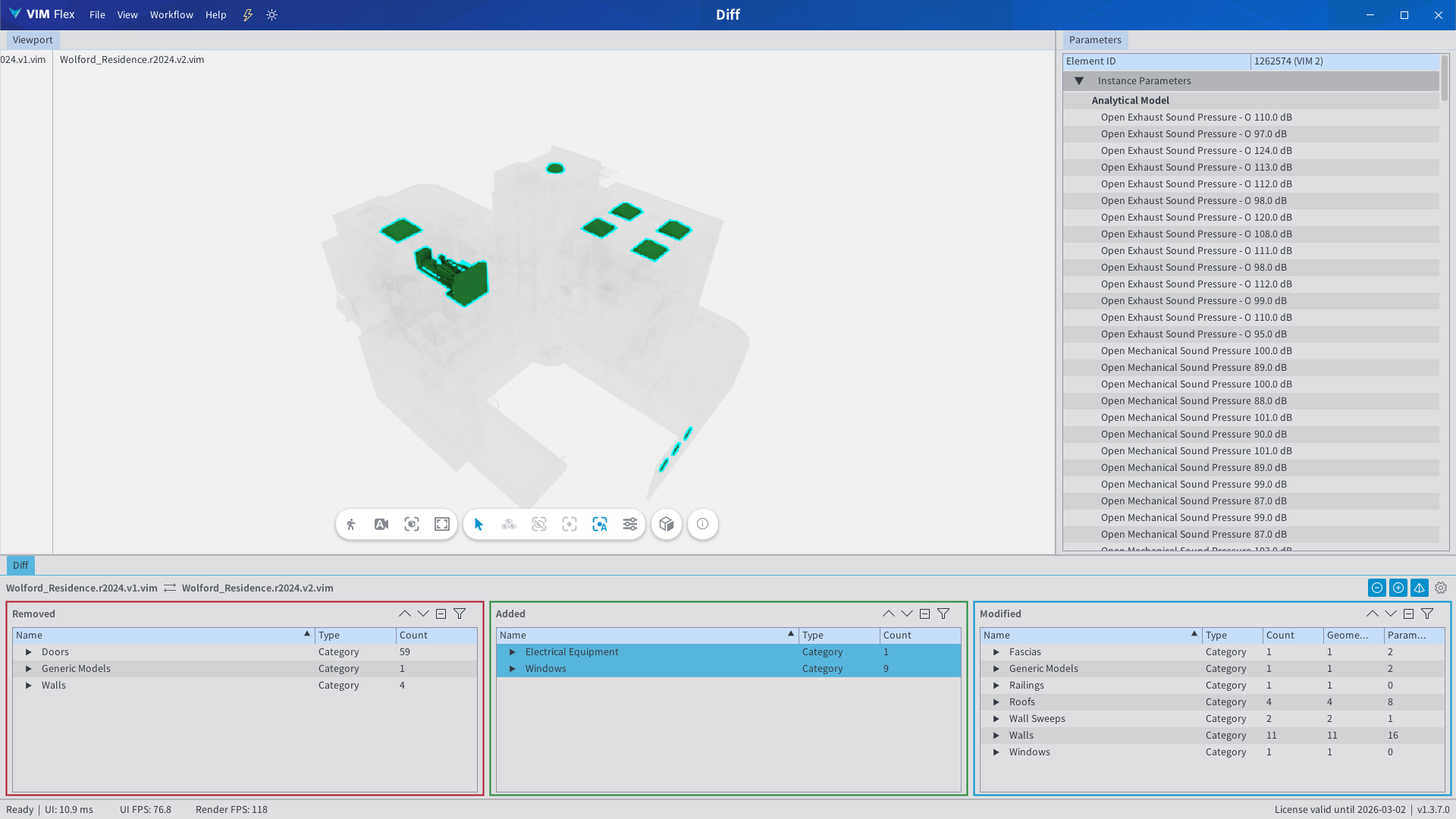Image resolution: width=1456 pixels, height=819 pixels.
Task: Collapse the Instance Parameters section
Action: click(1079, 81)
